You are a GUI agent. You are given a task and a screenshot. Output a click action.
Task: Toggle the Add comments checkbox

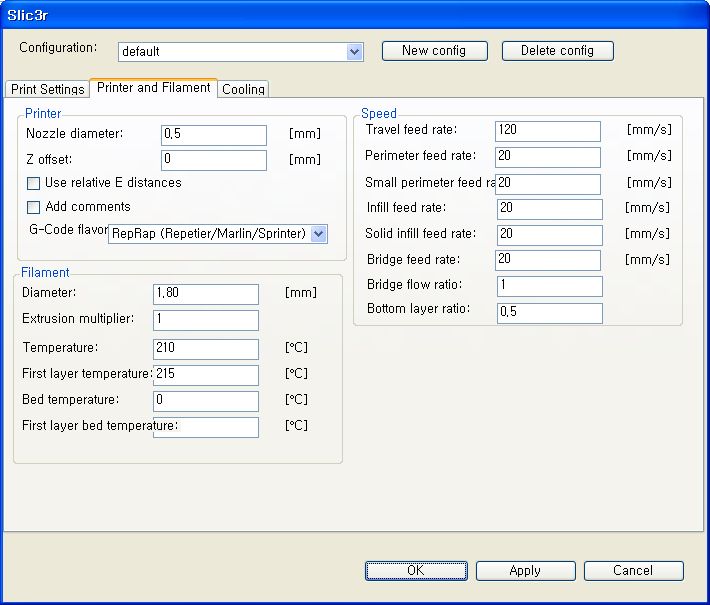point(34,208)
